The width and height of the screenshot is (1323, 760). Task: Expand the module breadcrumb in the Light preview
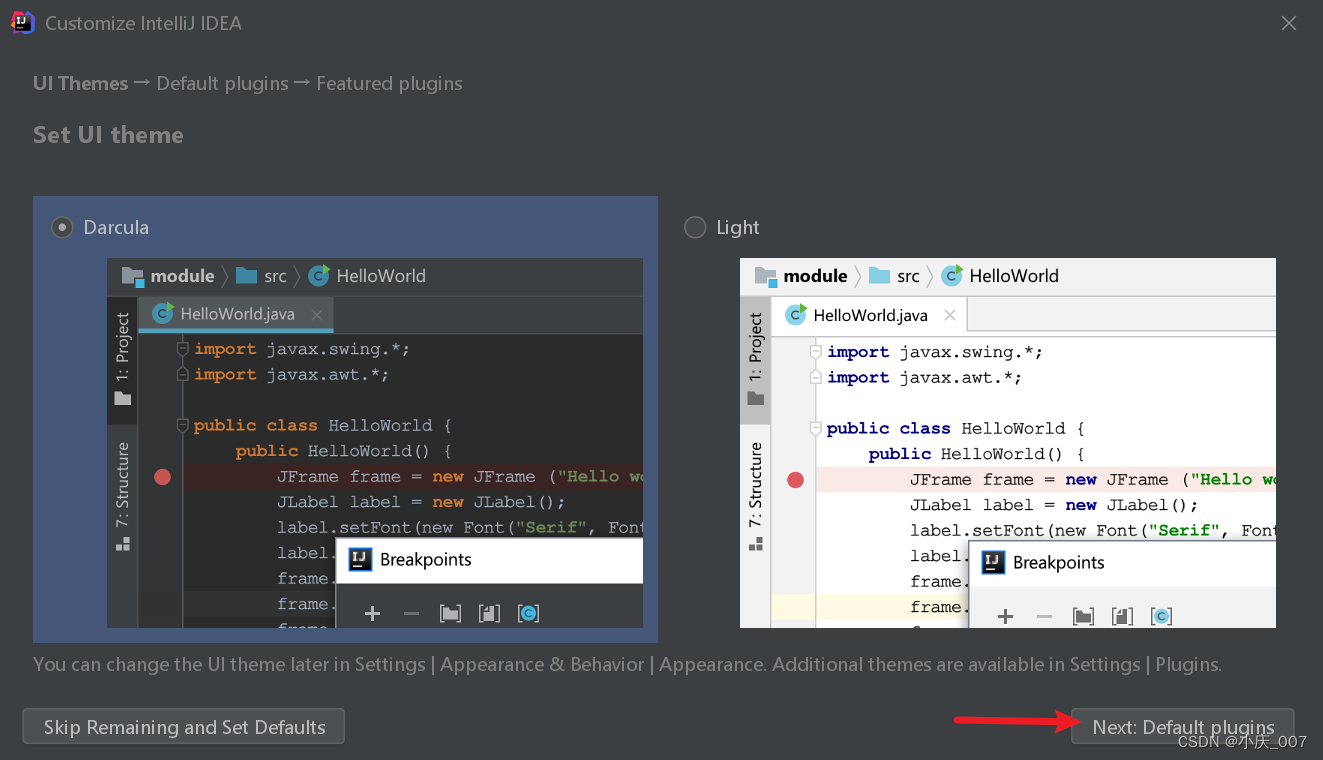817,276
